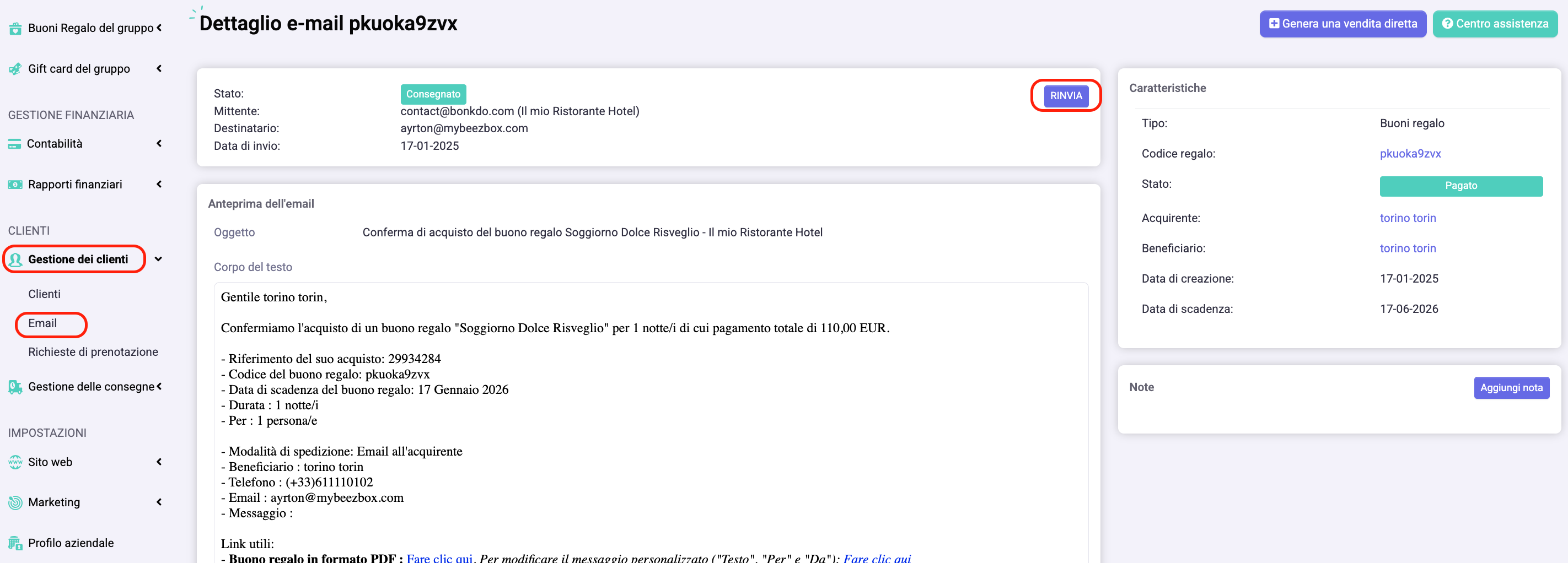
Task: Click the RINVIA button
Action: [x=1066, y=96]
